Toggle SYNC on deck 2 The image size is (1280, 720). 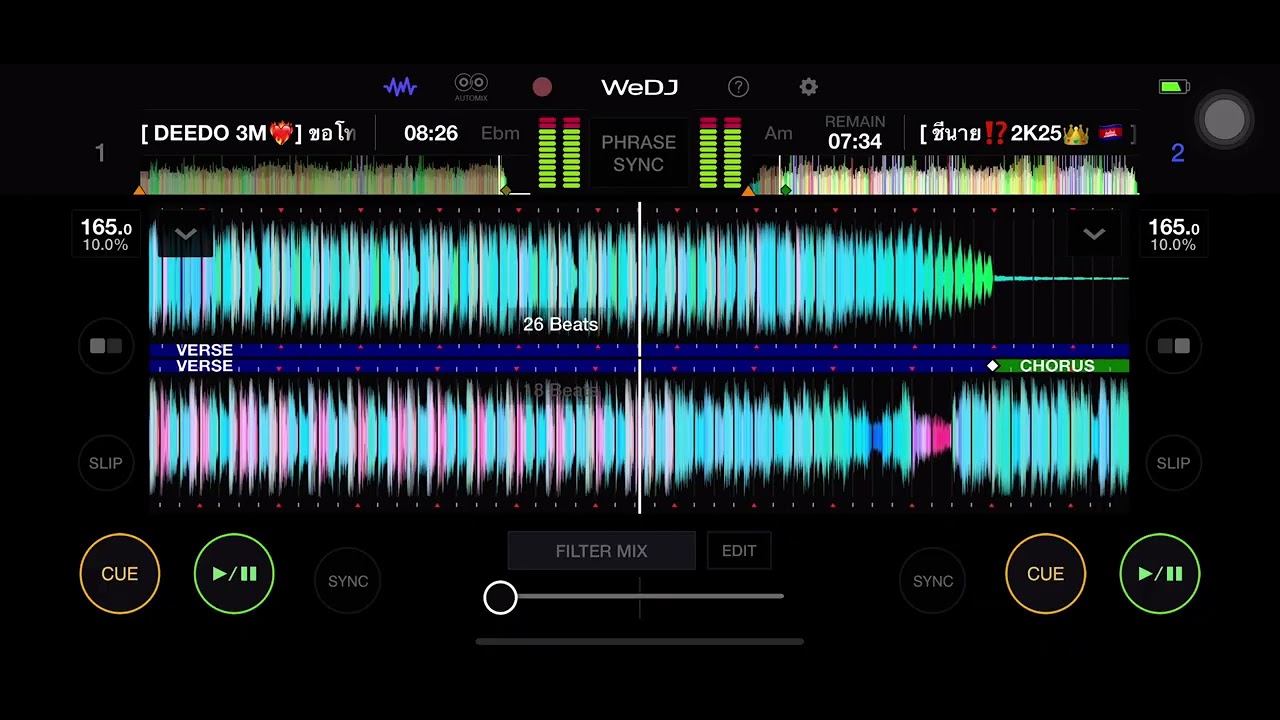coord(933,581)
